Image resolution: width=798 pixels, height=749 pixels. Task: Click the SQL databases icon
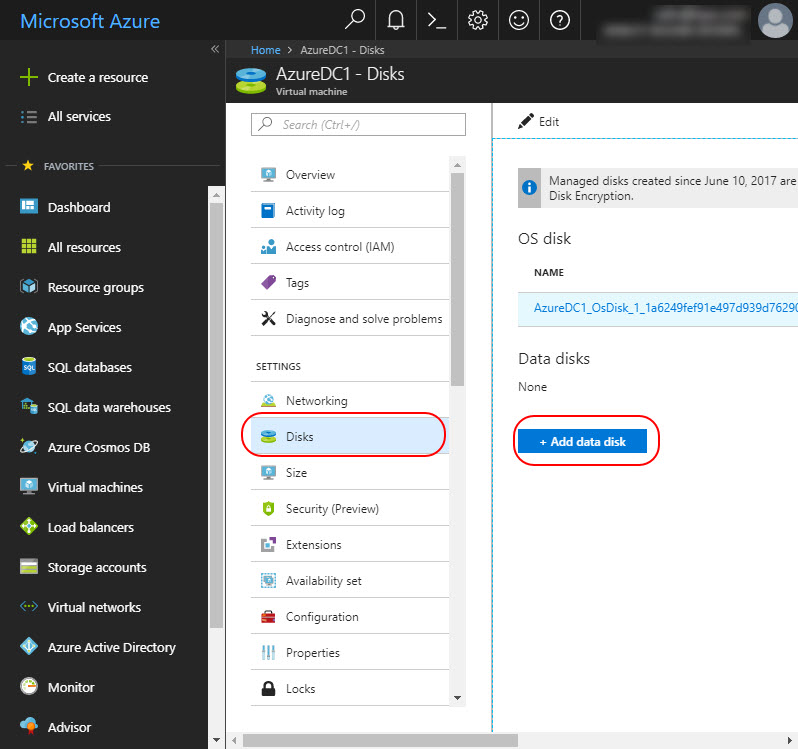(29, 366)
